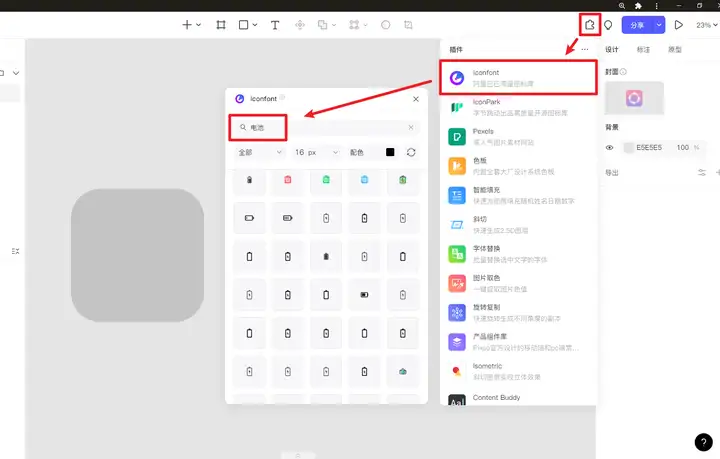This screenshot has width=720, height=459.
Task: Click the E5E5E5 background color swatch
Action: [x=628, y=147]
